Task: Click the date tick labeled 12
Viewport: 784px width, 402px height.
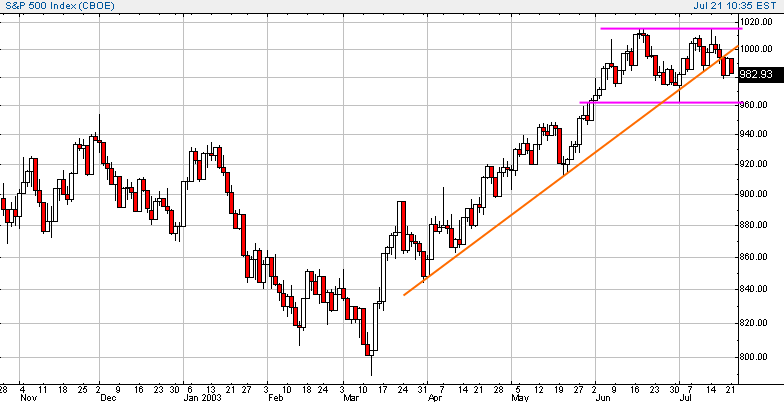Action: (538, 390)
